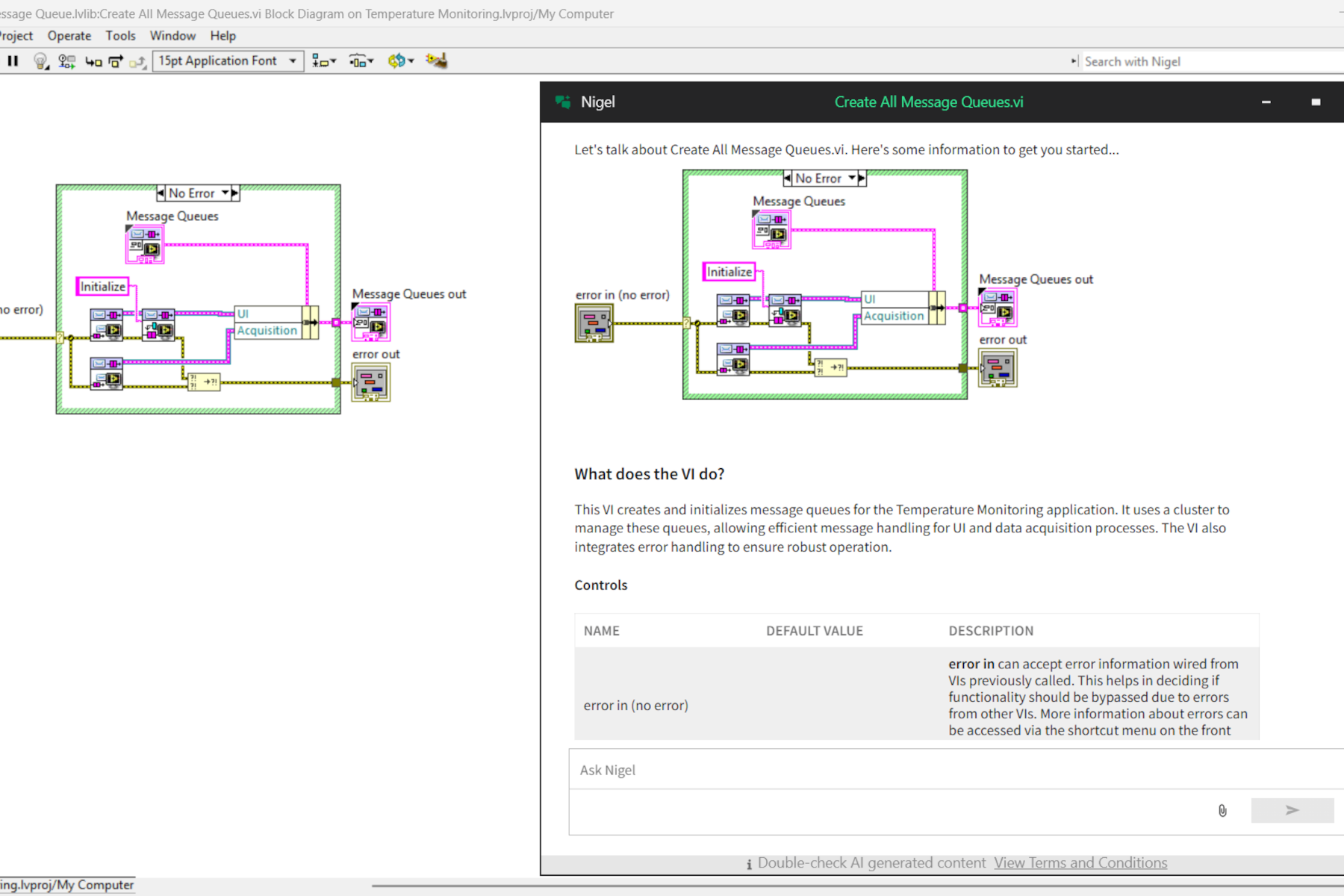
Task: Toggle Highlight Execution light bulb
Action: point(41,61)
